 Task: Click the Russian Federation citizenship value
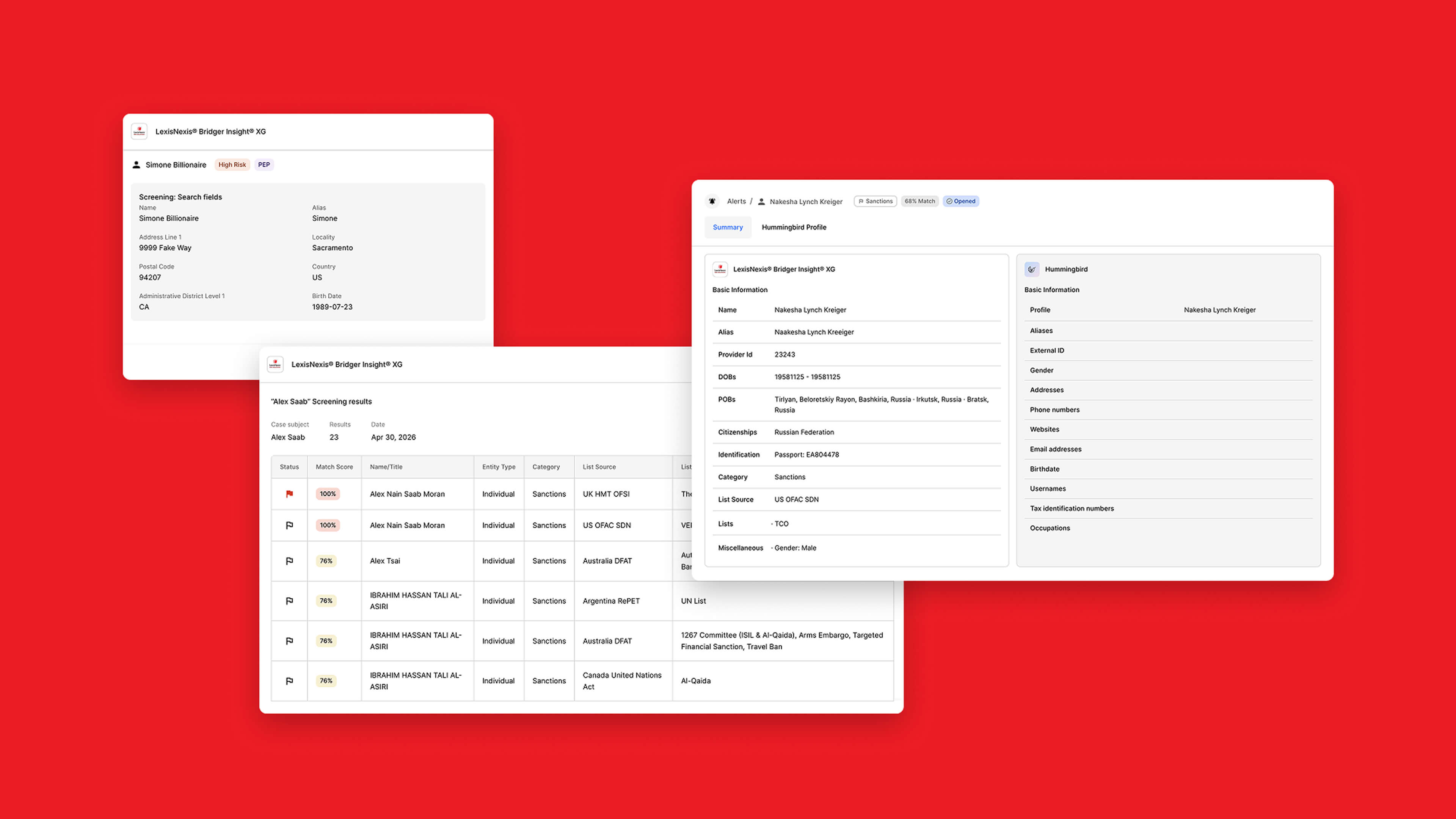(x=804, y=432)
